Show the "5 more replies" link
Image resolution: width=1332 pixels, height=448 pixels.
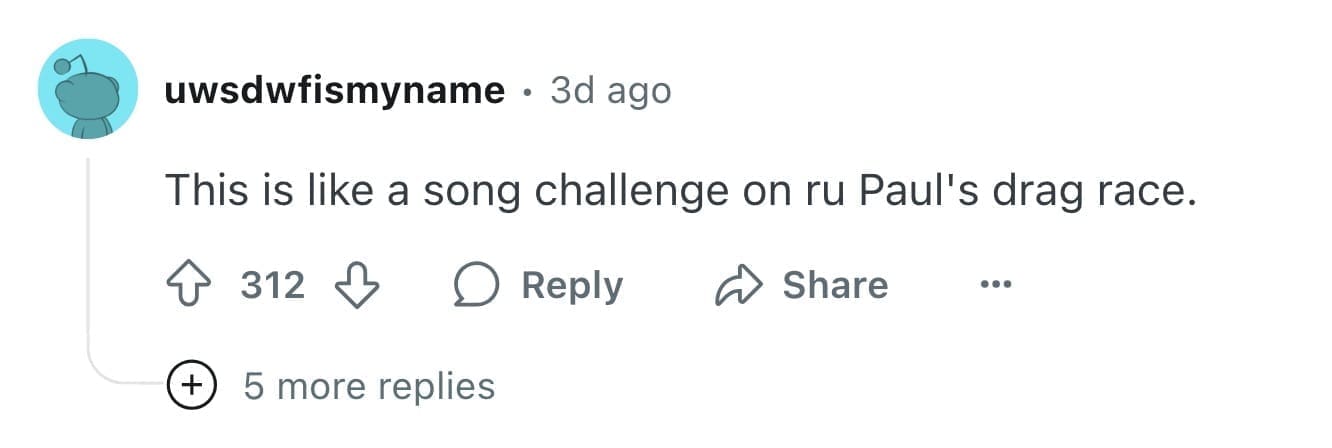(369, 386)
